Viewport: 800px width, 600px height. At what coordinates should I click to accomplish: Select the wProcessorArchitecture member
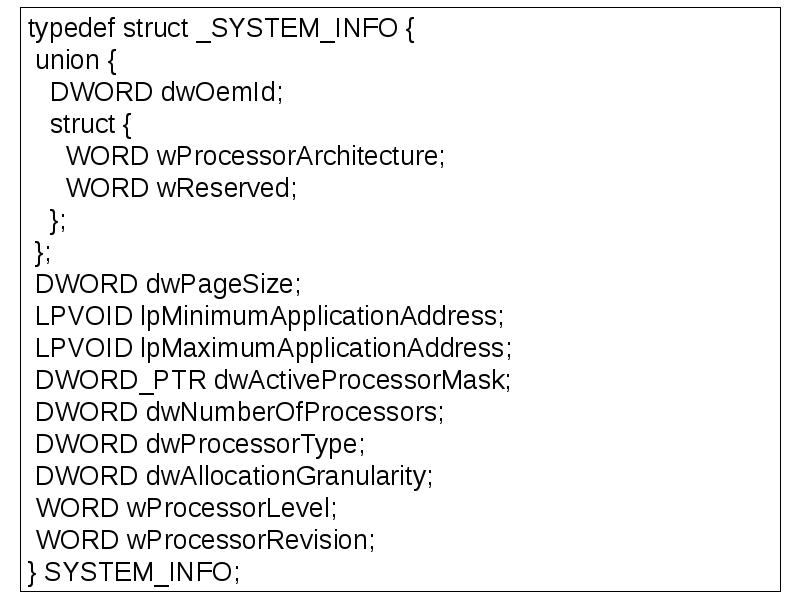click(x=299, y=157)
